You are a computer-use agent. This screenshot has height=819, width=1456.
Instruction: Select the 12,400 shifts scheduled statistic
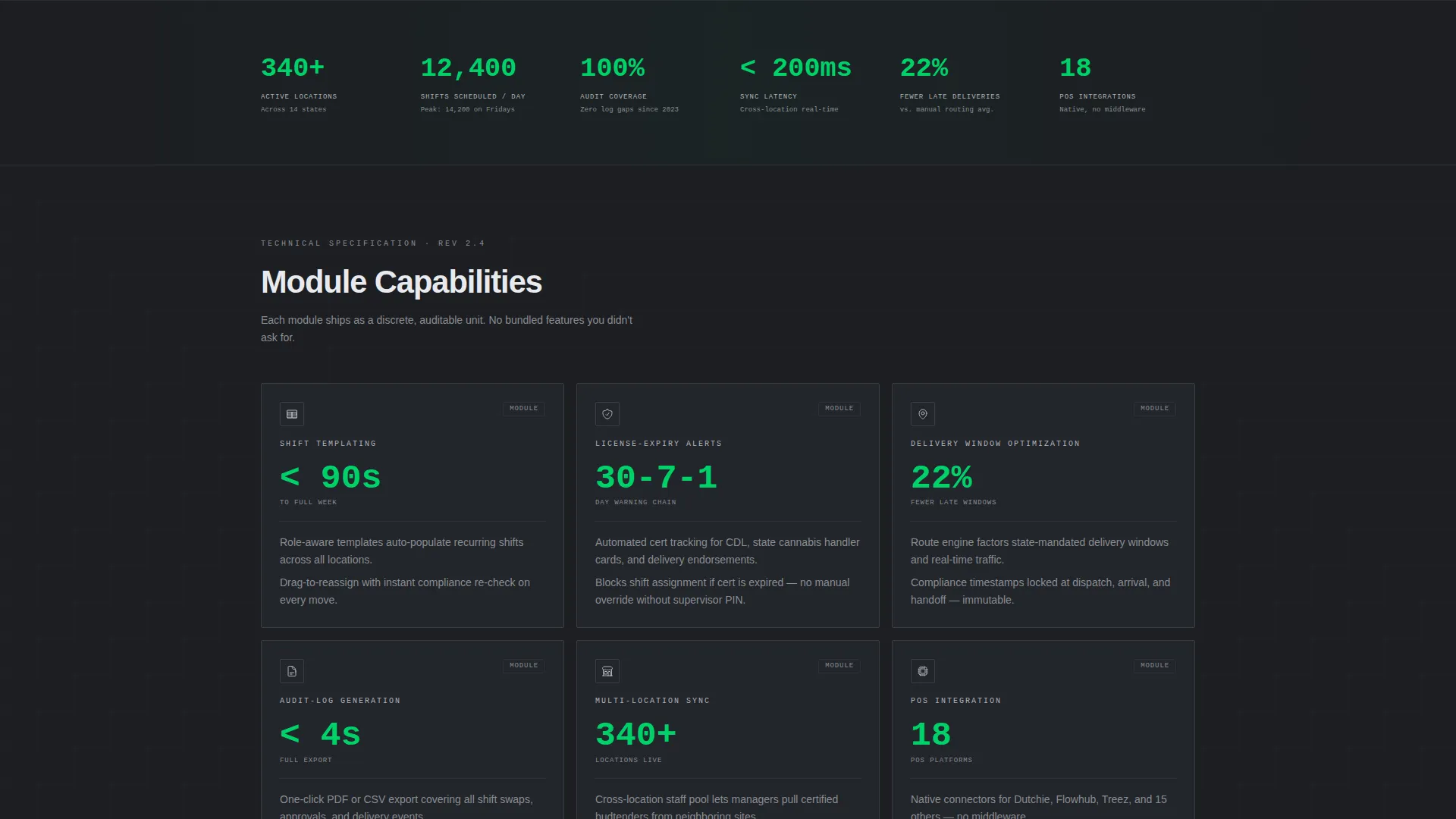pyautogui.click(x=474, y=83)
